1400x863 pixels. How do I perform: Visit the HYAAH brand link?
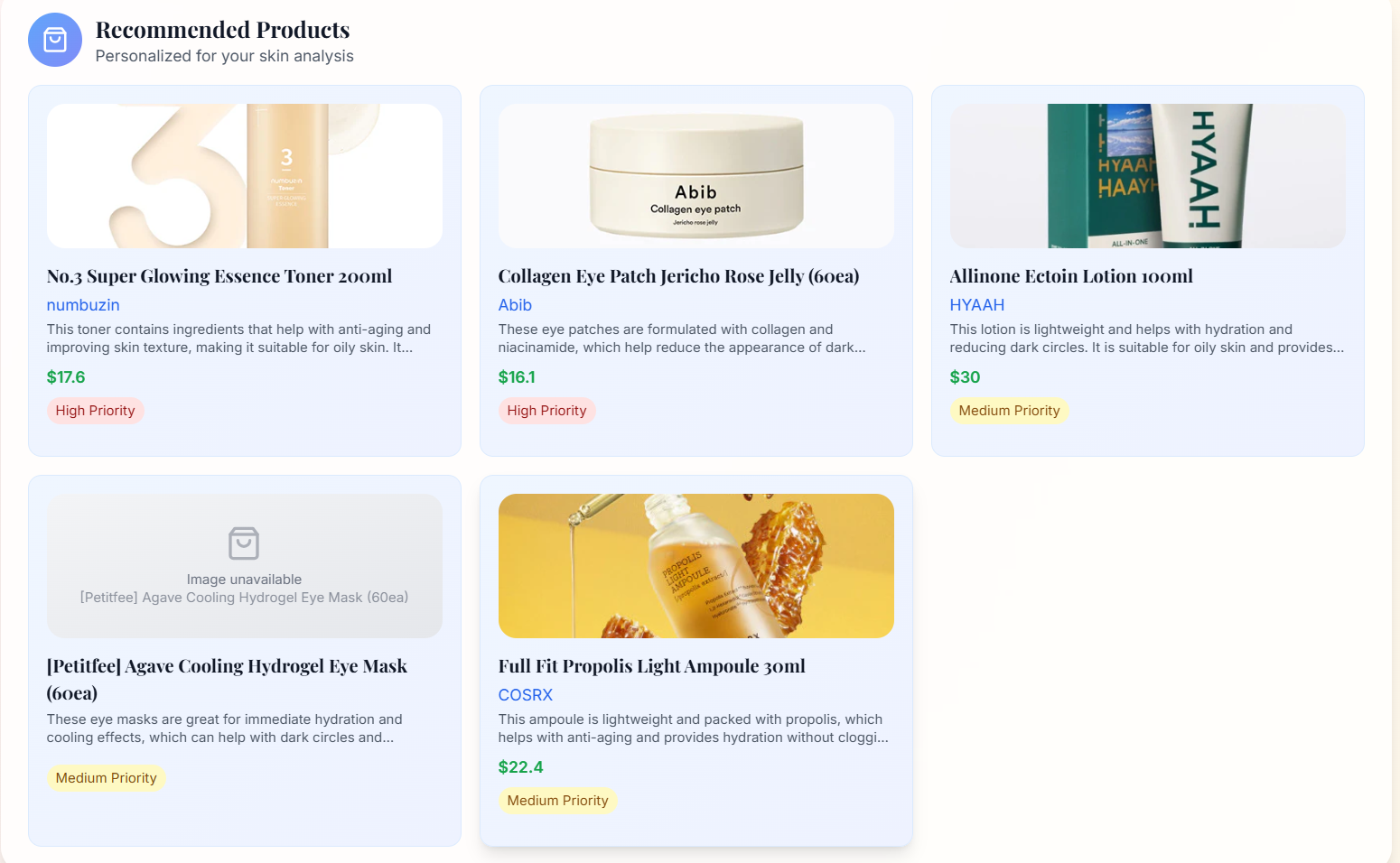pyautogui.click(x=977, y=305)
